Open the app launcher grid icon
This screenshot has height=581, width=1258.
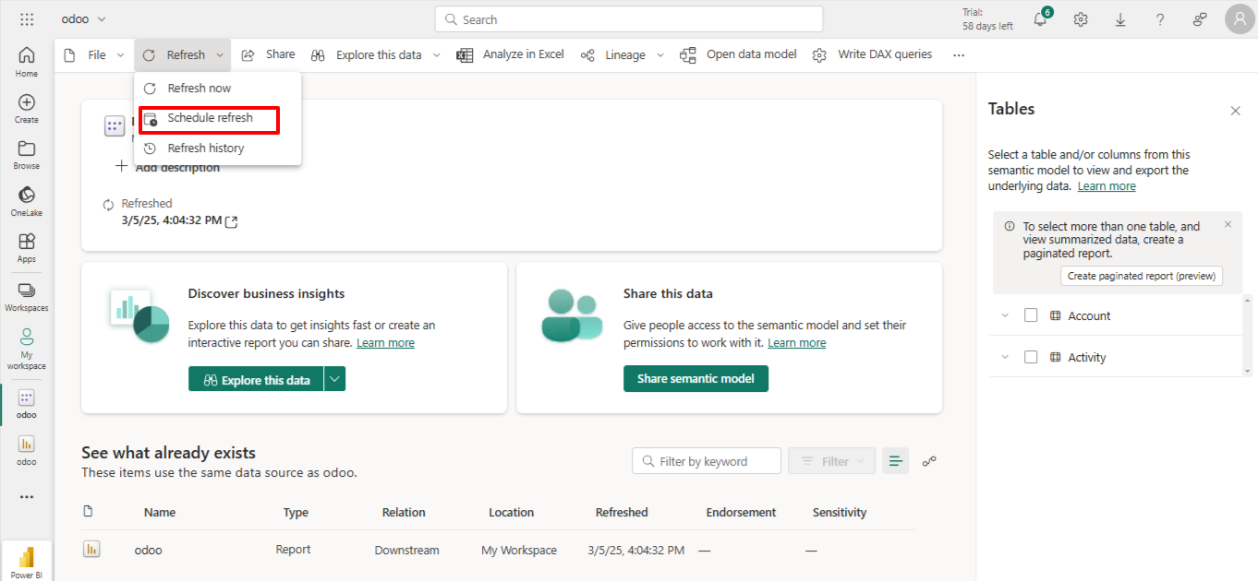pyautogui.click(x=27, y=19)
